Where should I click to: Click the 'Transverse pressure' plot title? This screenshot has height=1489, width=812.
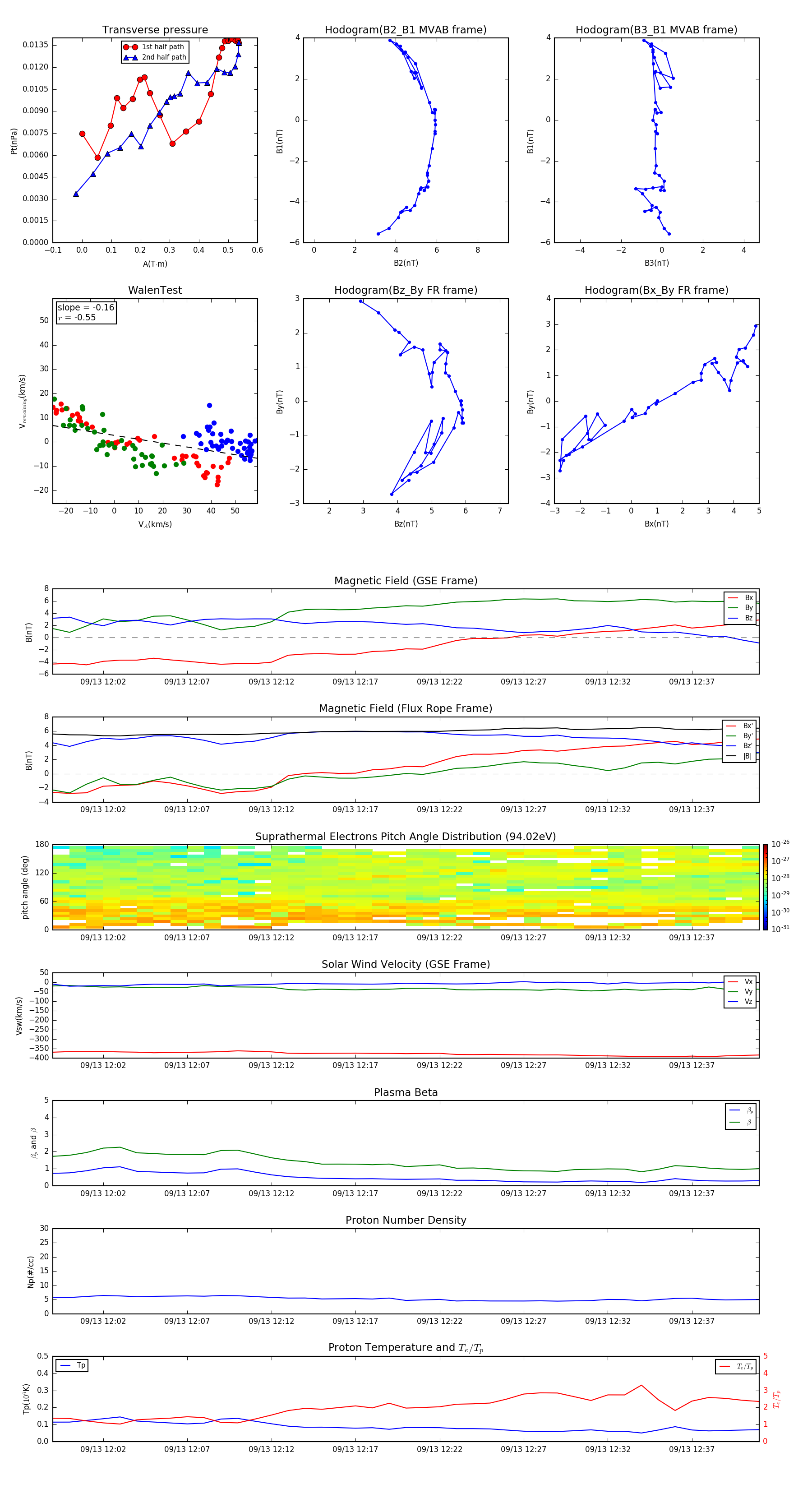click(x=155, y=30)
